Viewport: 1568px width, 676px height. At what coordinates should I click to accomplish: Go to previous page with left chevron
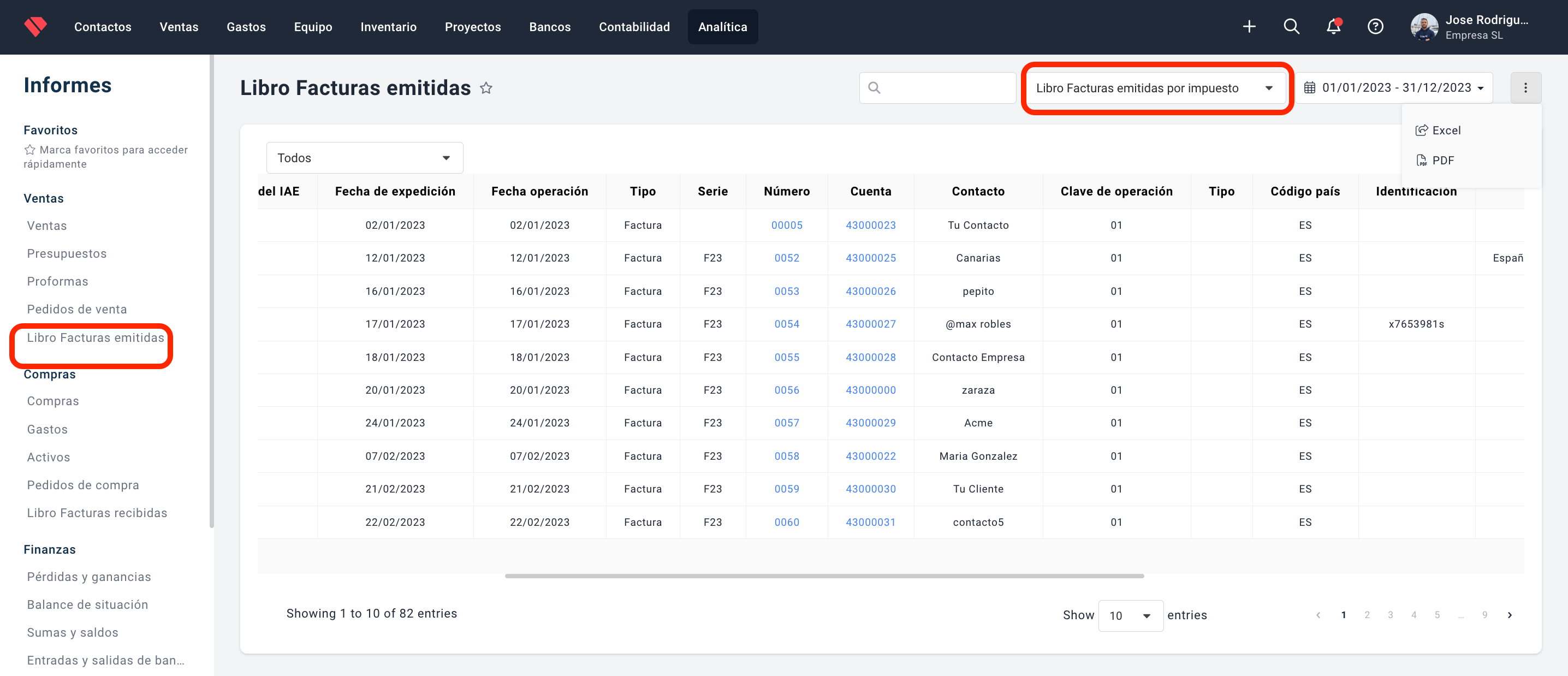click(1318, 615)
